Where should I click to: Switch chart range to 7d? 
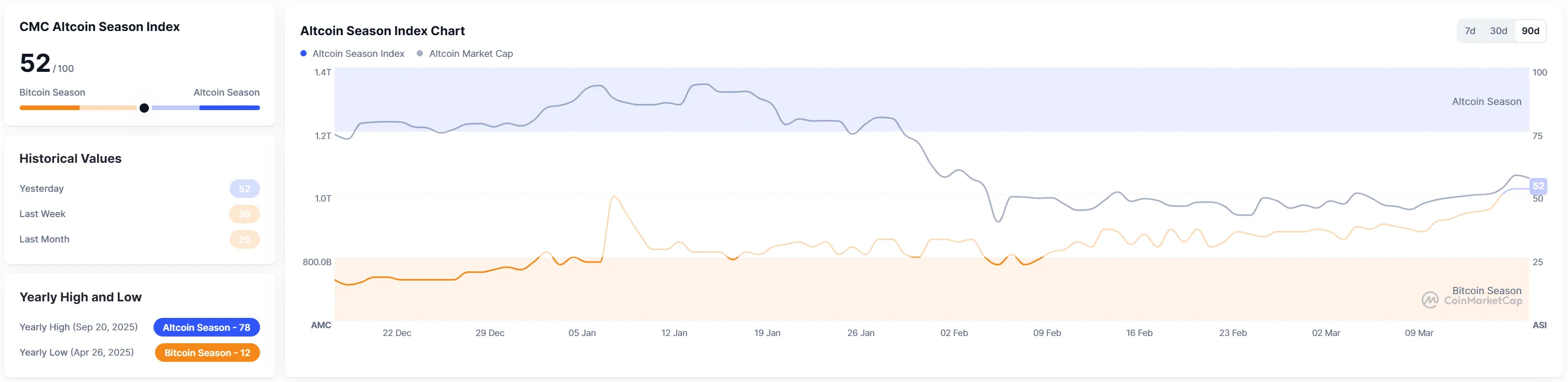click(x=1469, y=31)
